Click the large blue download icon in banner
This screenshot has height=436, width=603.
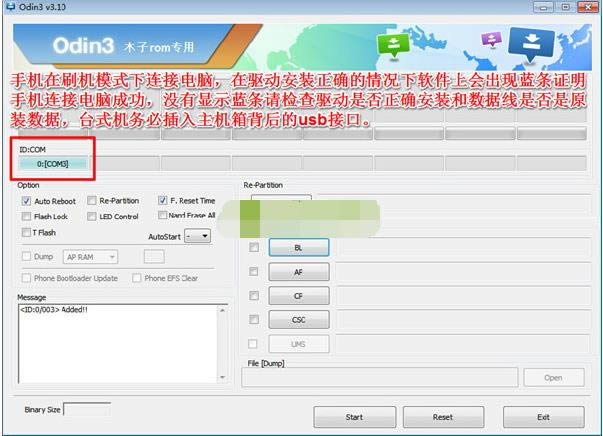[x=532, y=43]
